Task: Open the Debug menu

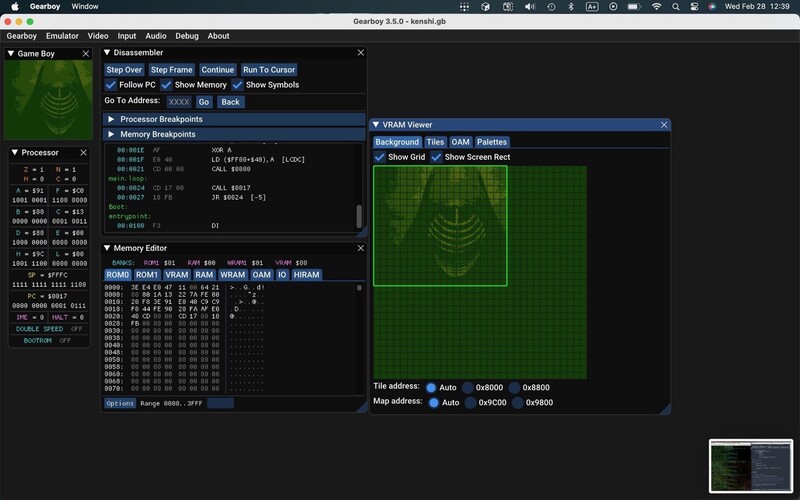Action: click(x=187, y=36)
